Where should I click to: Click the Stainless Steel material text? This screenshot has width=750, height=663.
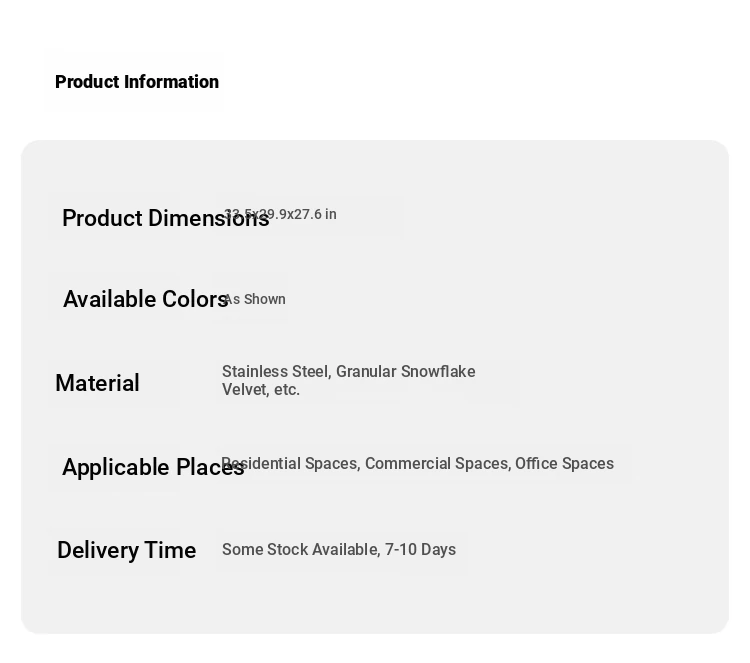click(x=276, y=372)
